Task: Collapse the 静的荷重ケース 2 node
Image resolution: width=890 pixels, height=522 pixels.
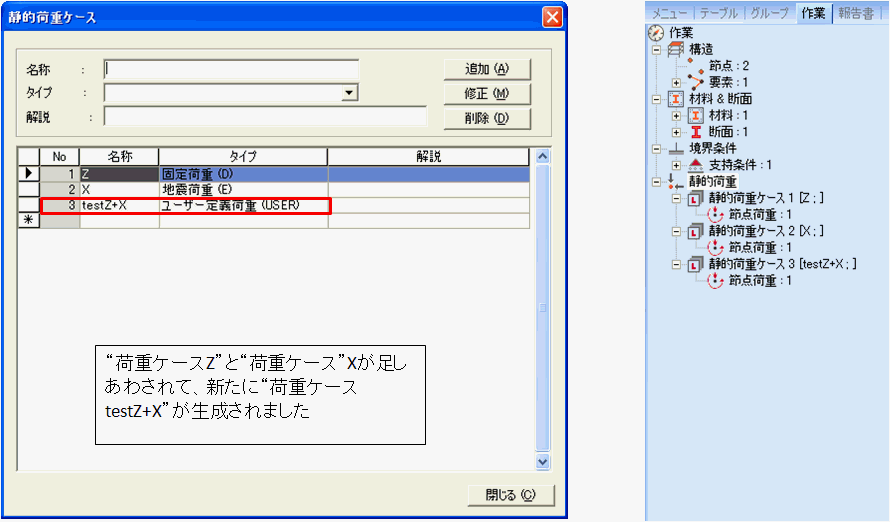Action: pyautogui.click(x=676, y=231)
